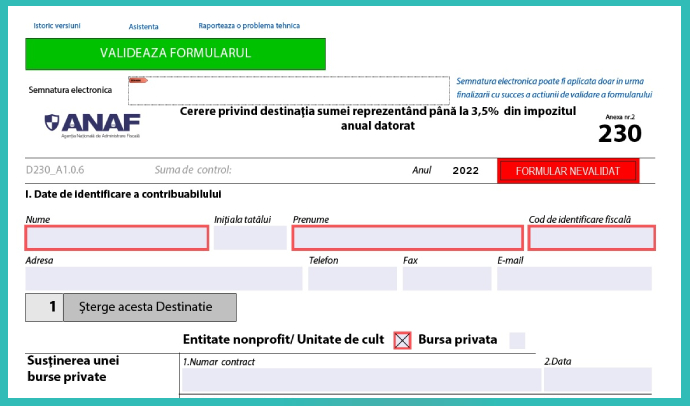Open Istoric versiuni link
690x406 pixels.
tap(57, 25)
